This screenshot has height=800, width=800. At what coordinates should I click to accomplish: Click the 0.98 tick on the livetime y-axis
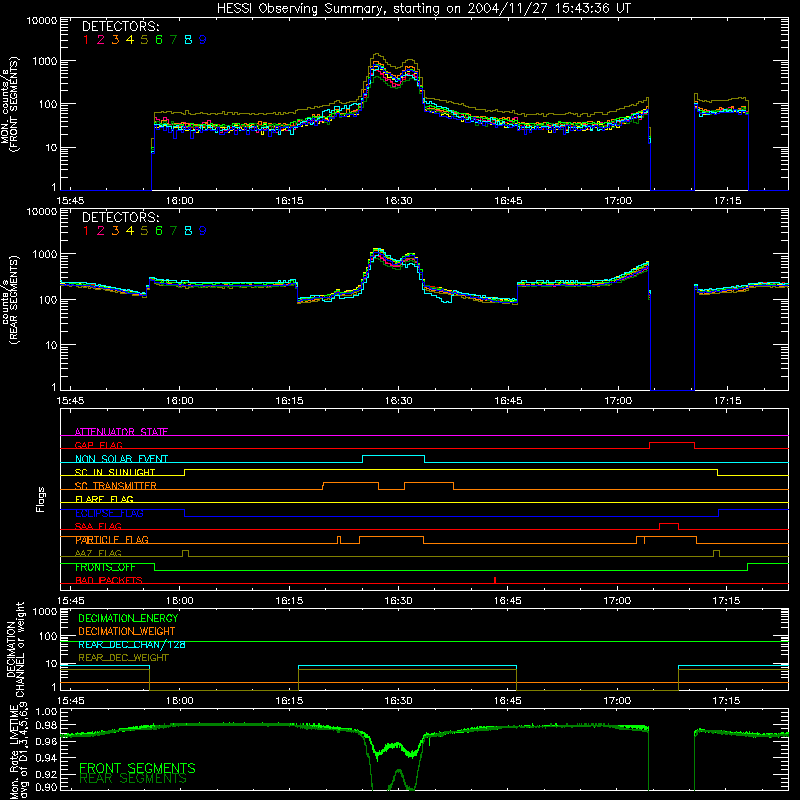pos(46,726)
